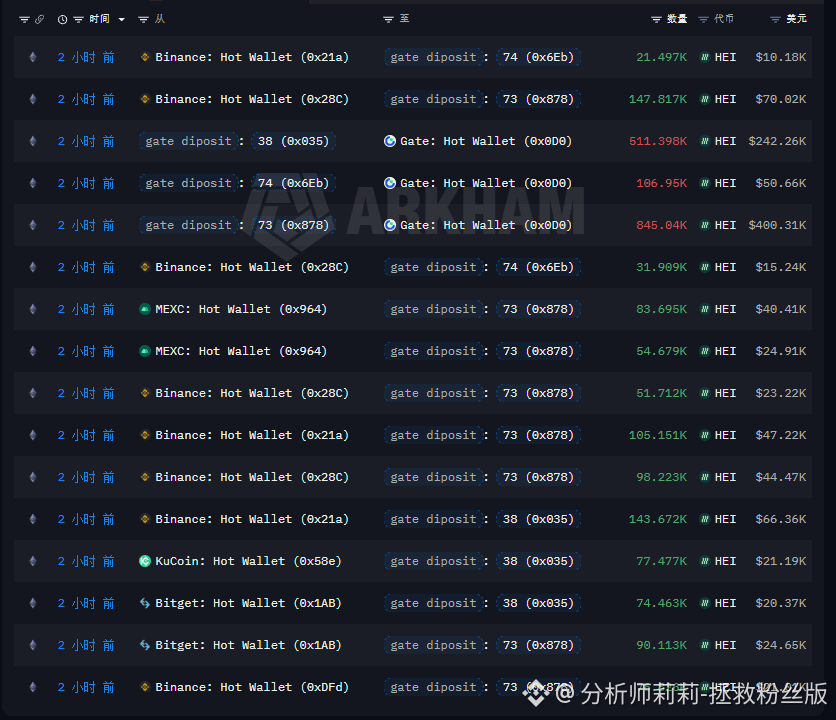
Task: Click the $24.91K value
Action: coord(781,351)
